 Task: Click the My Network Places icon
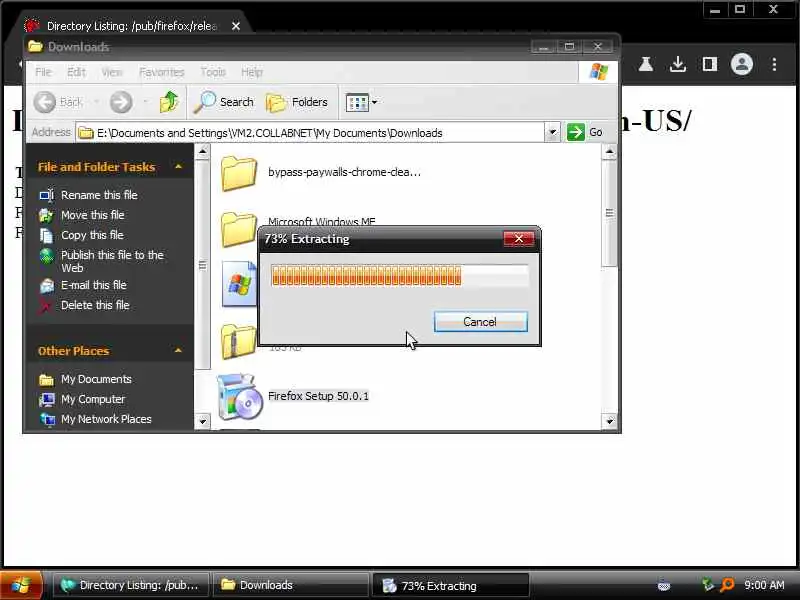click(x=47, y=419)
